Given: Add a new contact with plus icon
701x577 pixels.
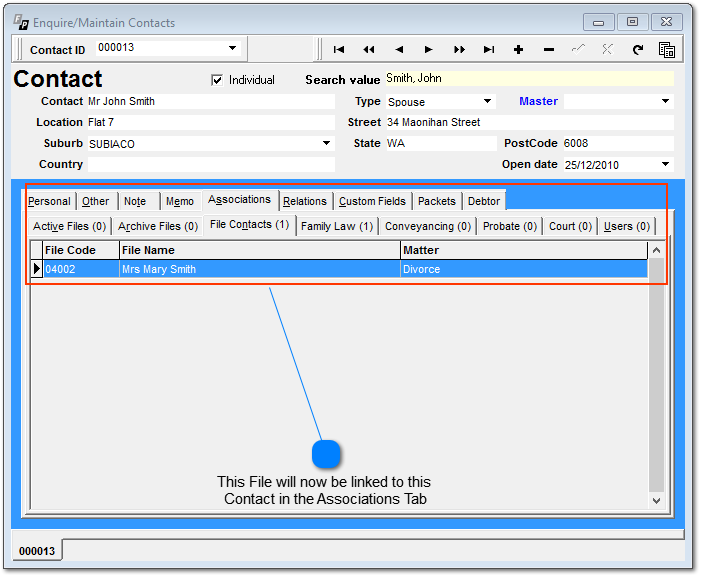Looking at the screenshot, I should pyautogui.click(x=518, y=49).
